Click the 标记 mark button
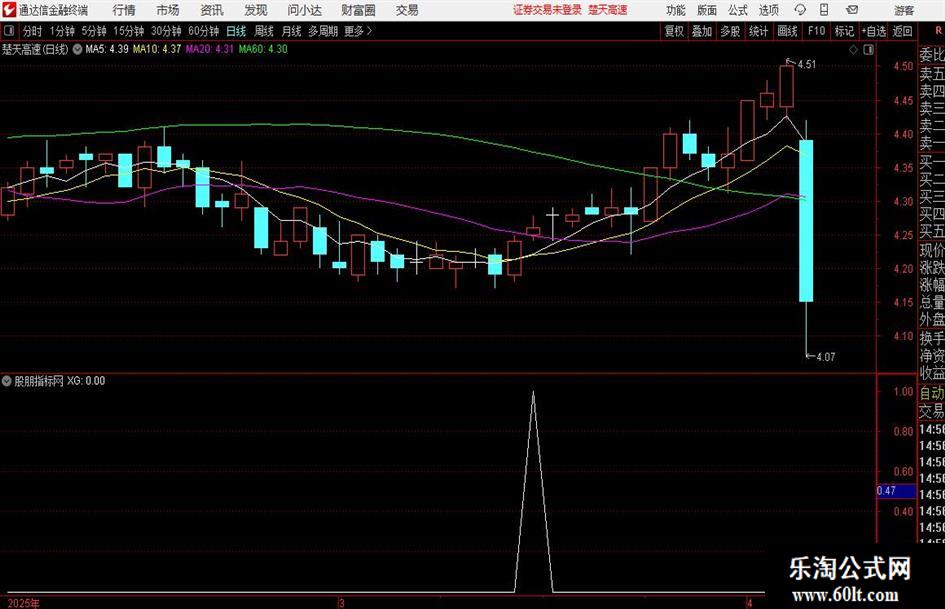Image resolution: width=945 pixels, height=609 pixels. 844,31
